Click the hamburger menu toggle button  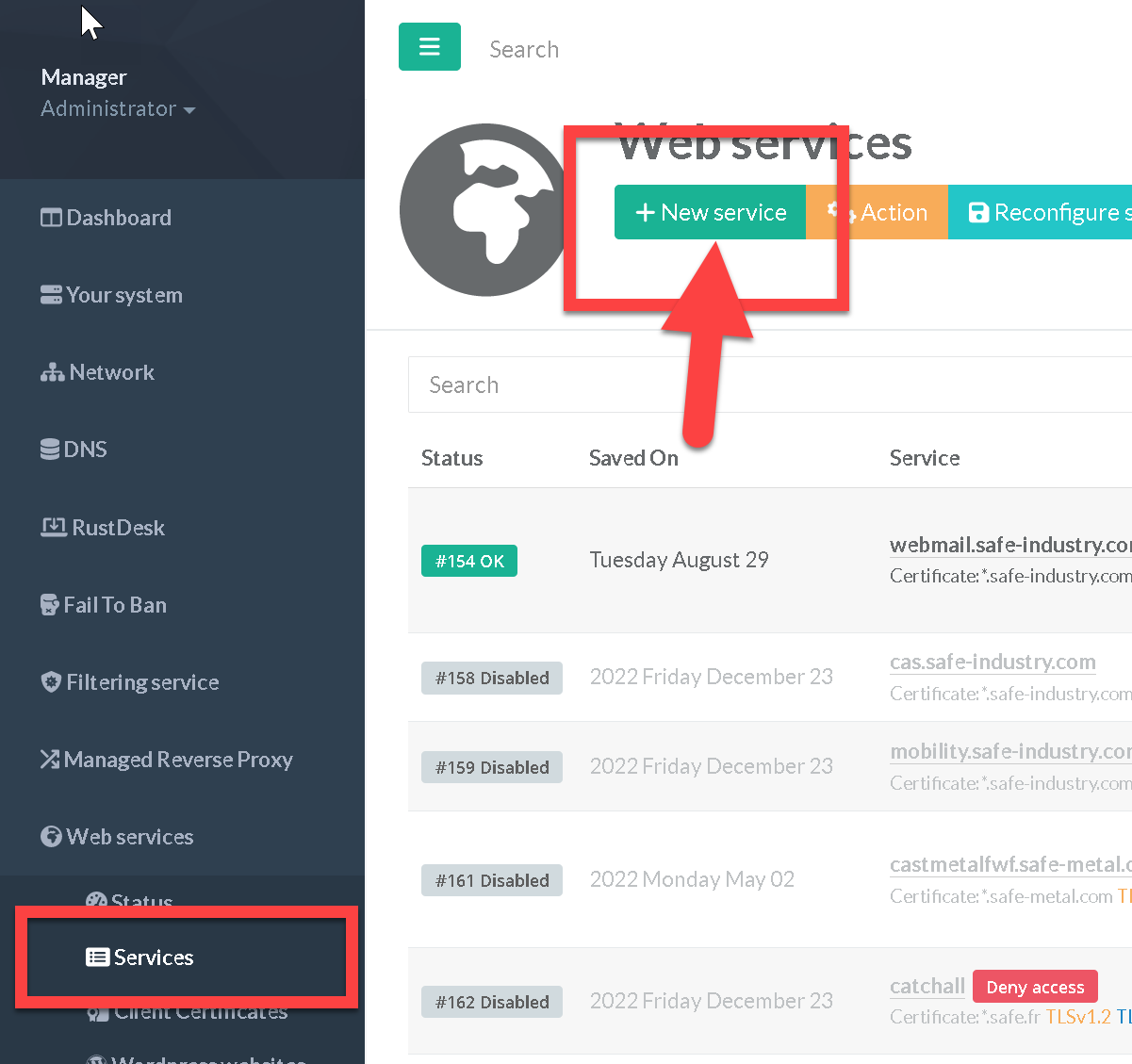coord(429,47)
